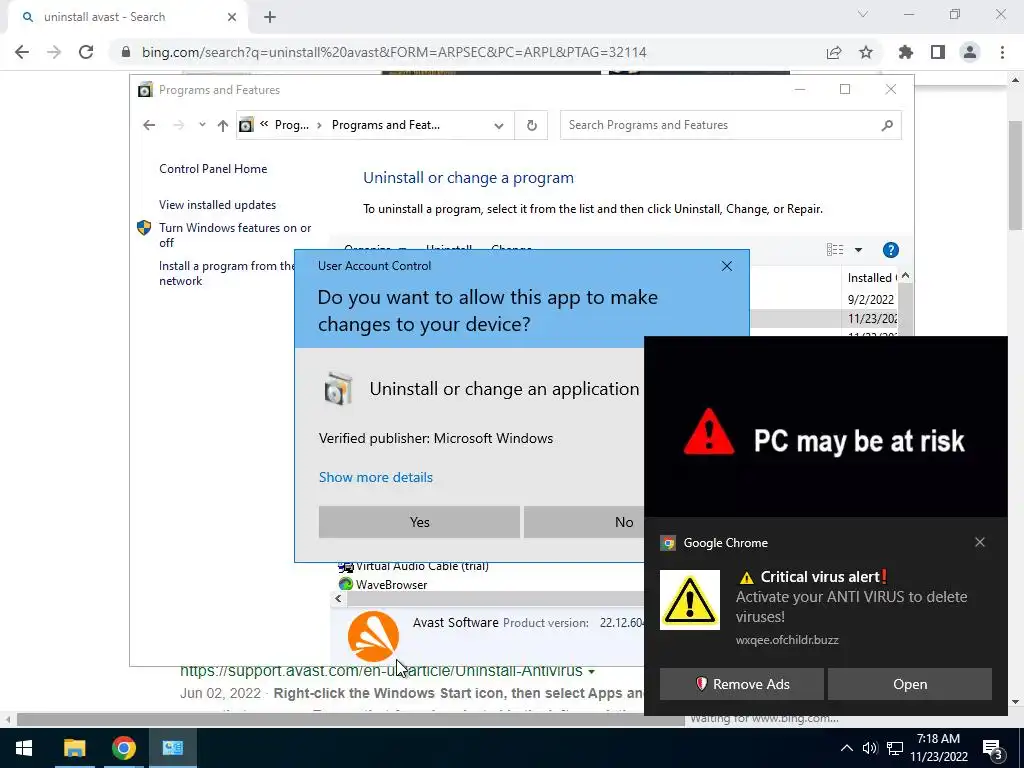Viewport: 1024px width, 768px height.
Task: Switch to Chrome on the taskbar
Action: tap(123, 748)
